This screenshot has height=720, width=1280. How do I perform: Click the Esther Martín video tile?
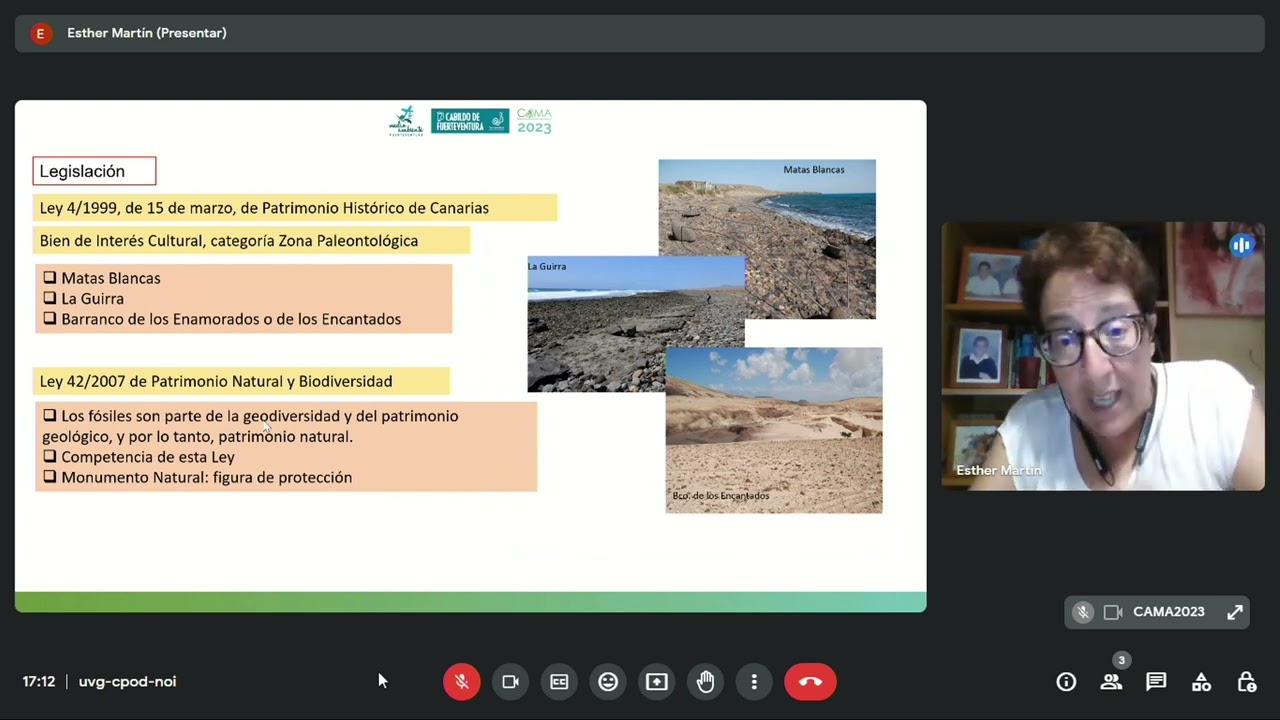(1103, 356)
